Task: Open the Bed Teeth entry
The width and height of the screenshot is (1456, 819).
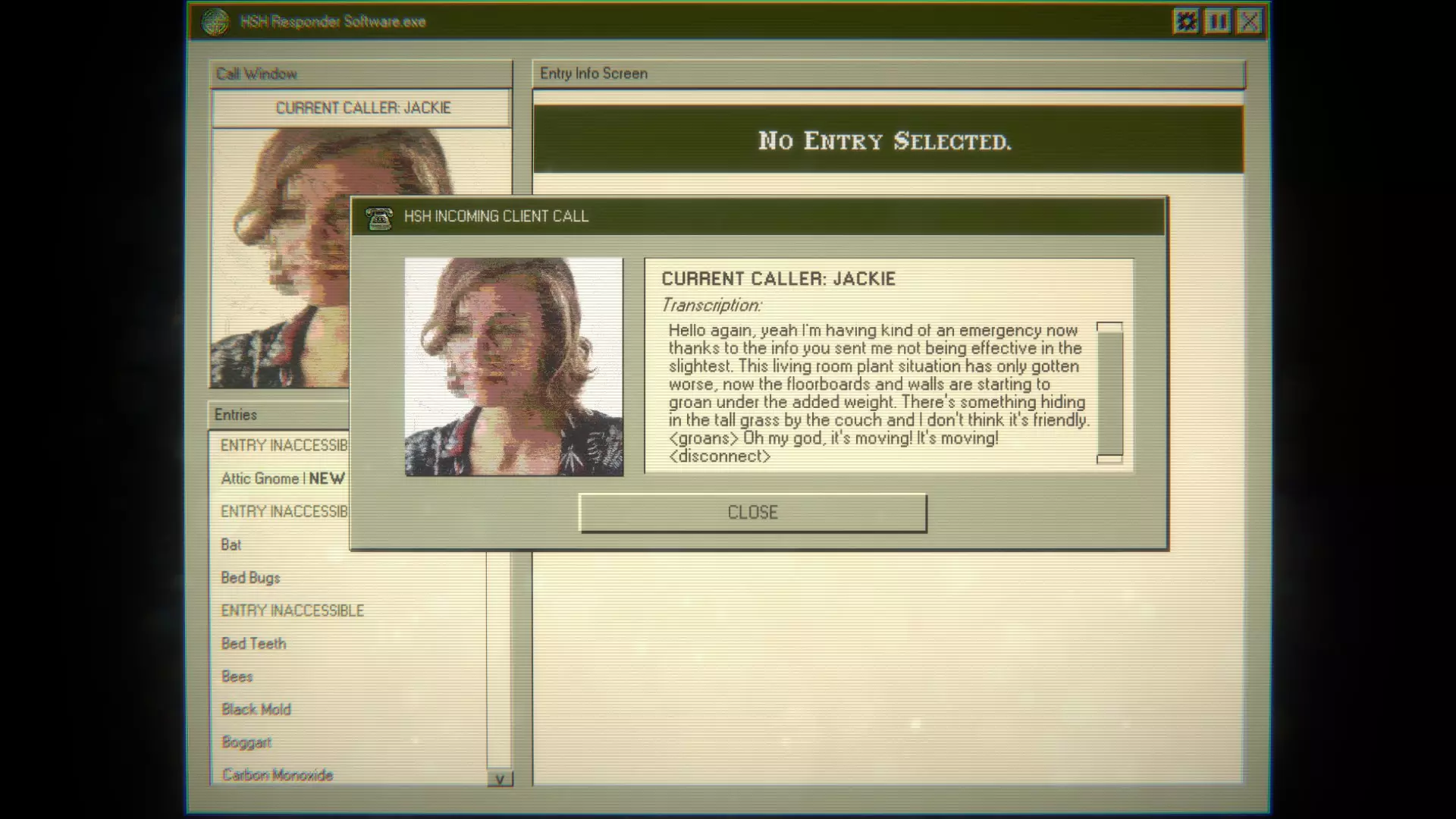Action: click(253, 644)
